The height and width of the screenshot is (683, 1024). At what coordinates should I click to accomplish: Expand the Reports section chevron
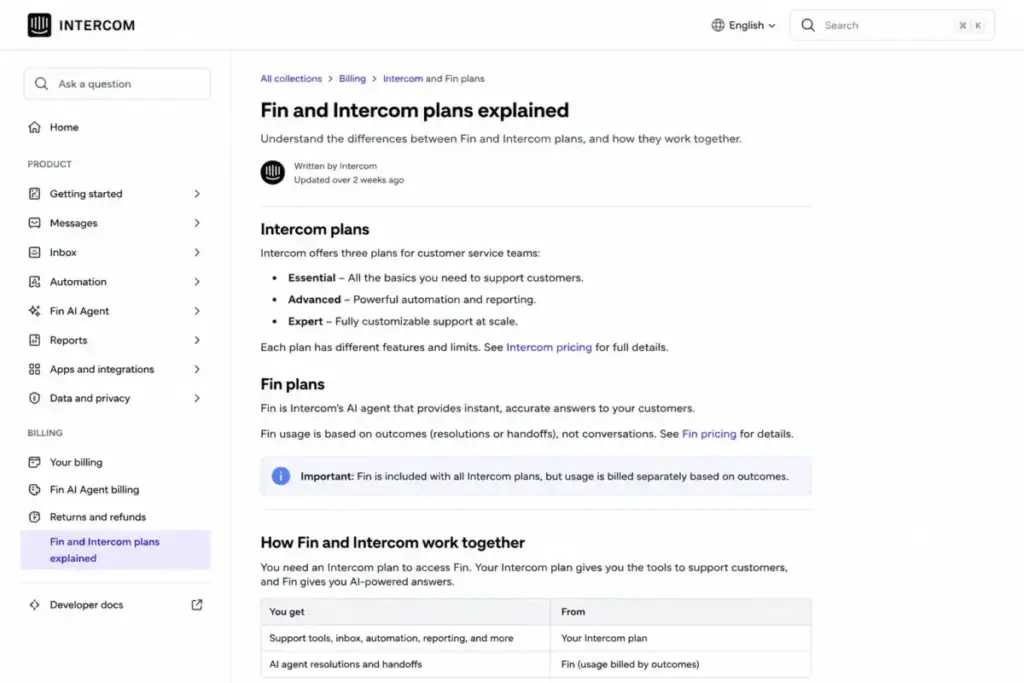coord(197,340)
